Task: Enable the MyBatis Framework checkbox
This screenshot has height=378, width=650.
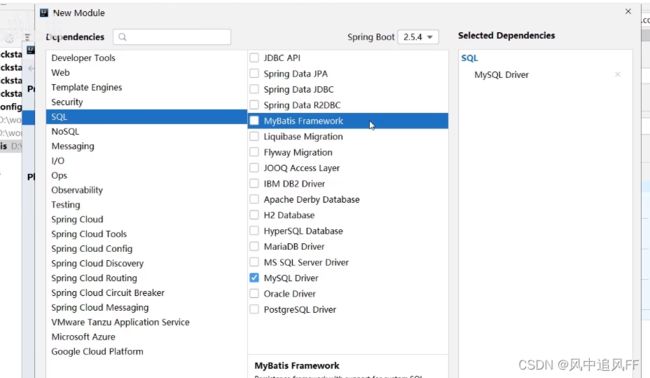Action: pos(254,121)
